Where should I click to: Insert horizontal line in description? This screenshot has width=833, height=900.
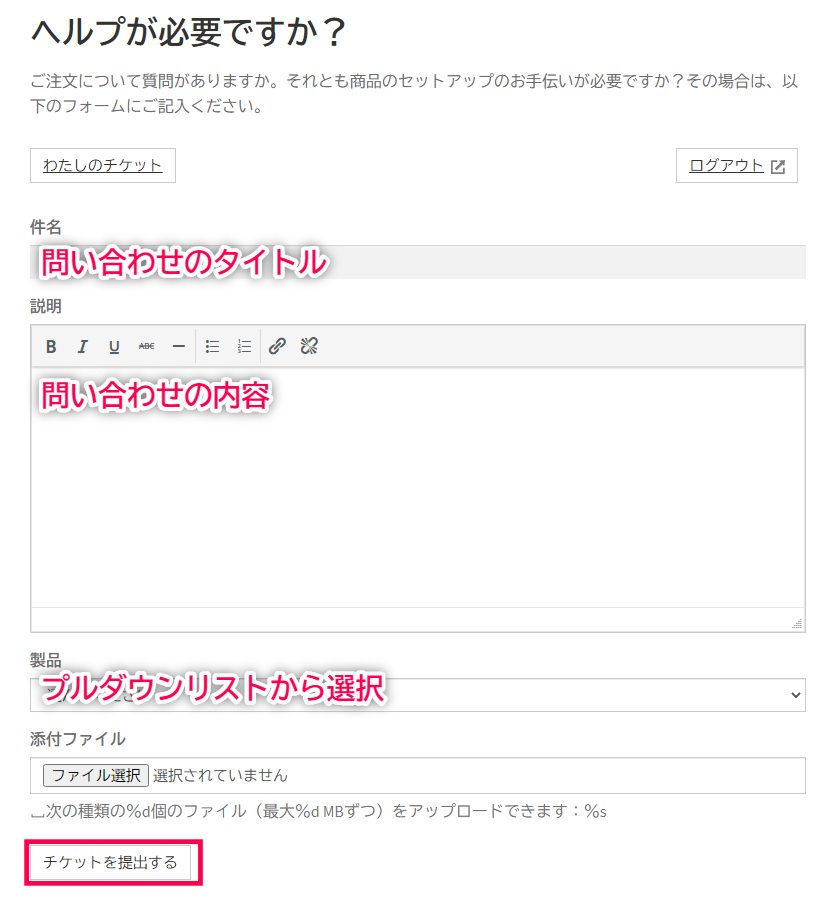pos(179,347)
